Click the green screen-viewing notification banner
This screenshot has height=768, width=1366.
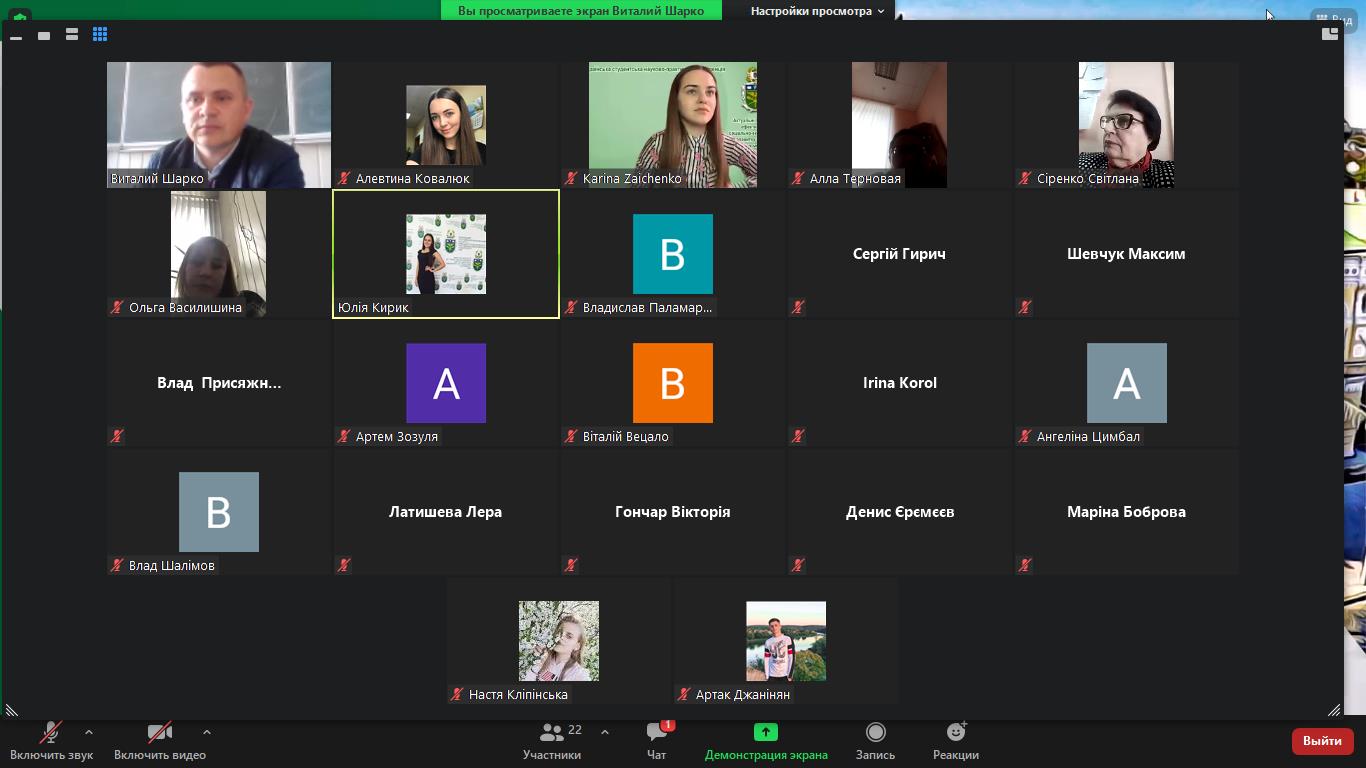pos(581,11)
